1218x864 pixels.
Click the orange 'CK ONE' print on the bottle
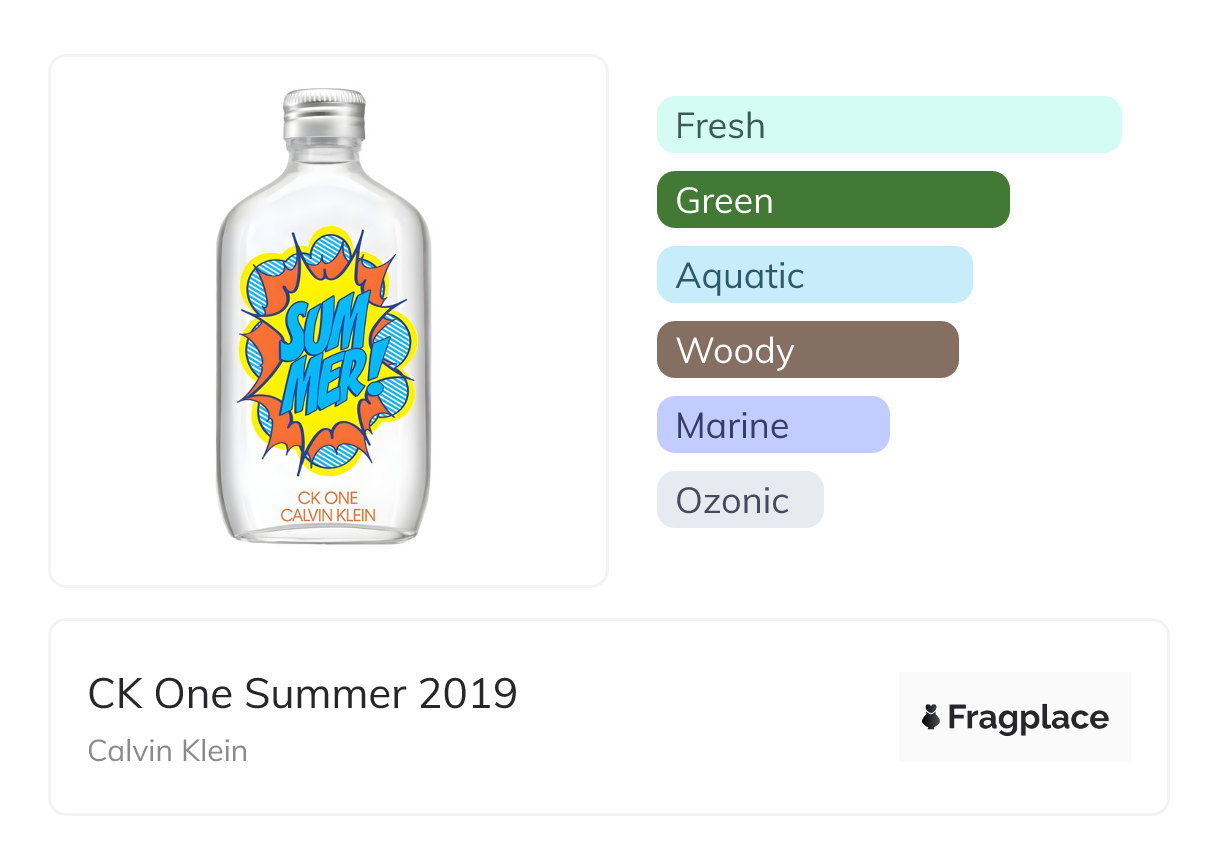pyautogui.click(x=328, y=497)
